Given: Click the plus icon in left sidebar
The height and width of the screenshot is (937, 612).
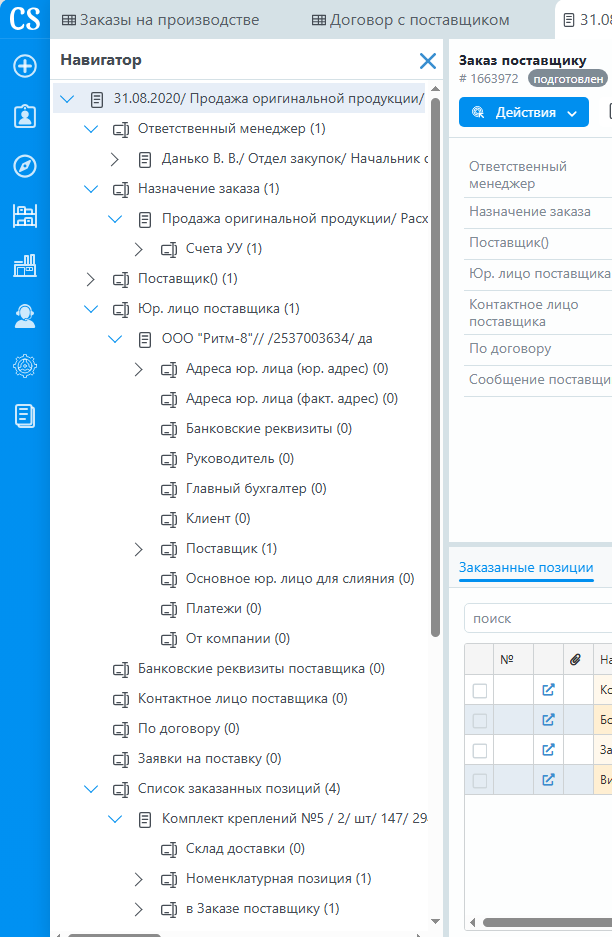Looking at the screenshot, I should [x=25, y=67].
